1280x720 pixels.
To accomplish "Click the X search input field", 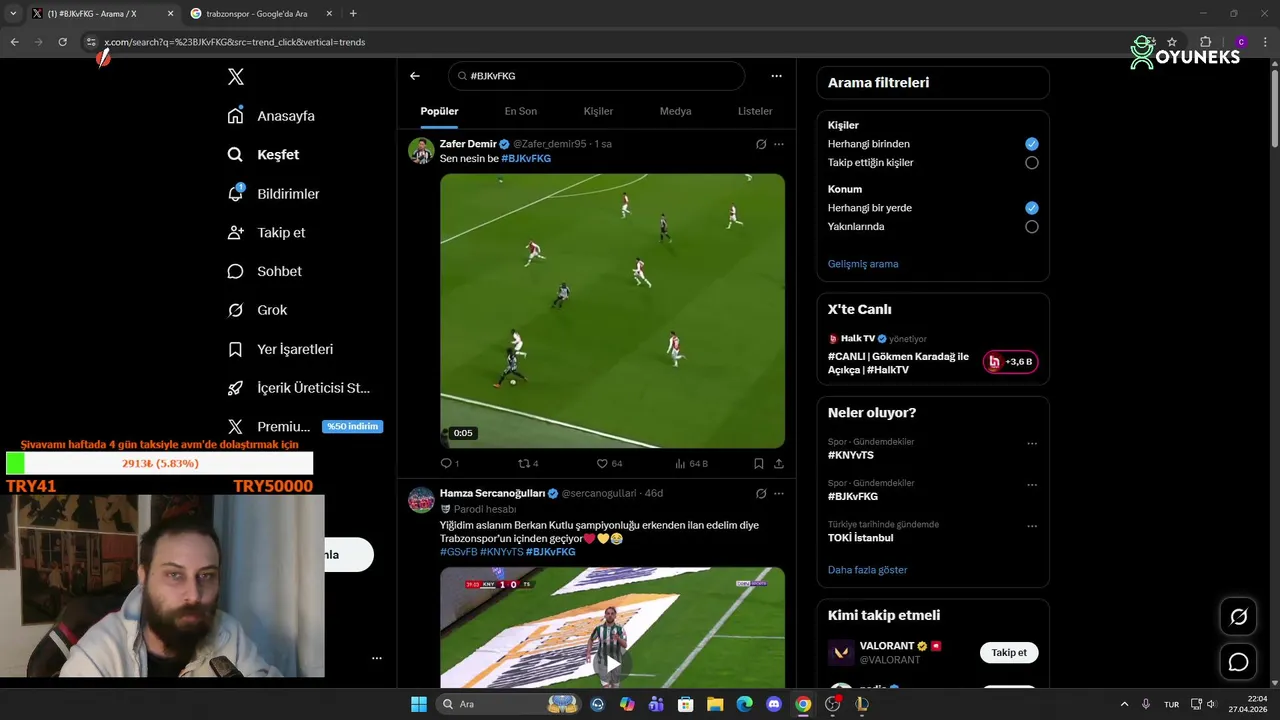I will [x=596, y=76].
